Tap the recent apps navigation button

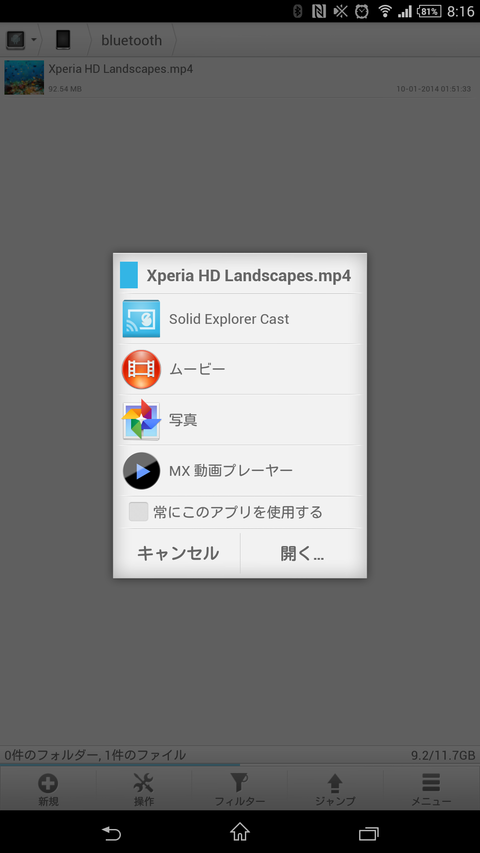[368, 833]
